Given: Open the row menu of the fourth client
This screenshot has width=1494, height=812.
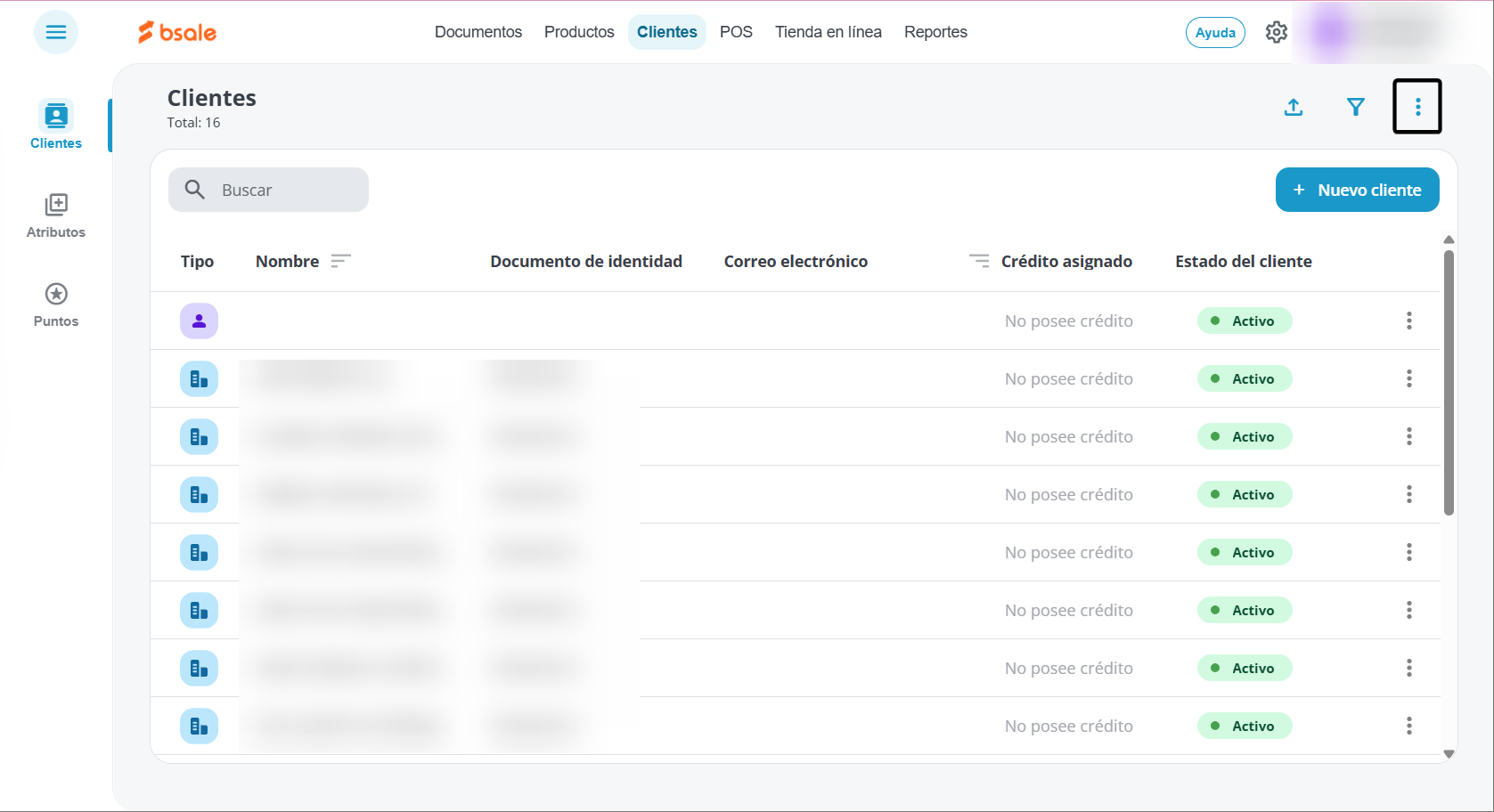Looking at the screenshot, I should (x=1409, y=494).
